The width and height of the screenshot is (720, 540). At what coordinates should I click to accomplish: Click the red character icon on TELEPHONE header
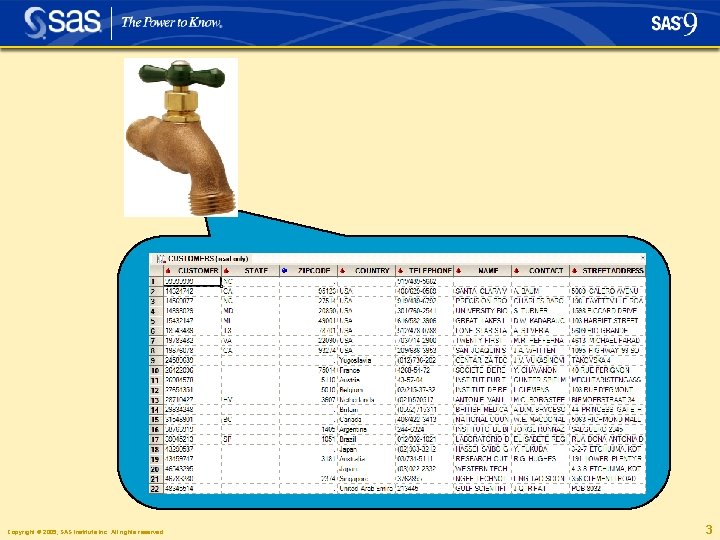pos(400,271)
